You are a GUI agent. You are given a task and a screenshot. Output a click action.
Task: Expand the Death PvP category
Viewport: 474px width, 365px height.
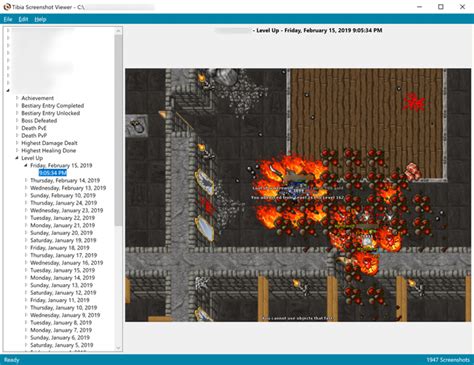click(x=17, y=135)
